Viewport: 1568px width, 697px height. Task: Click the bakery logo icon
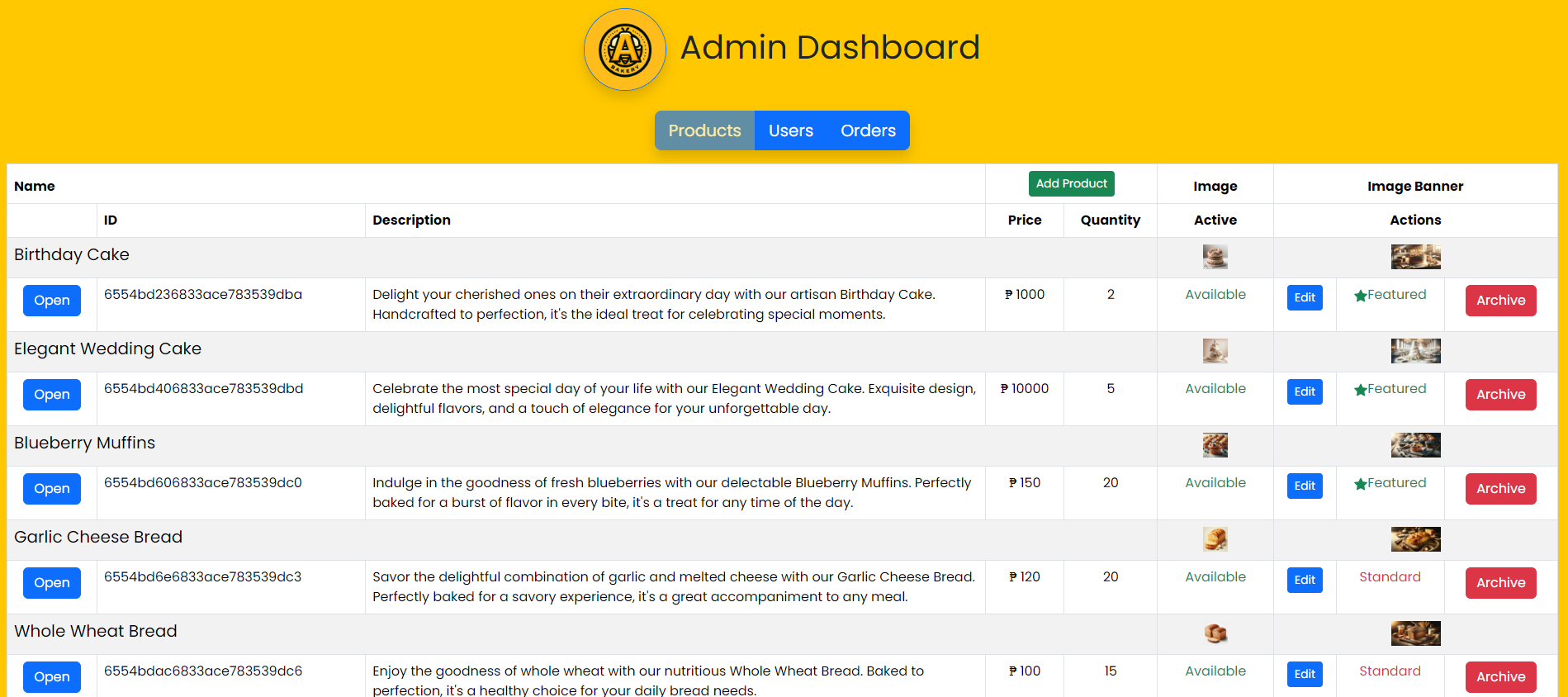pos(625,50)
